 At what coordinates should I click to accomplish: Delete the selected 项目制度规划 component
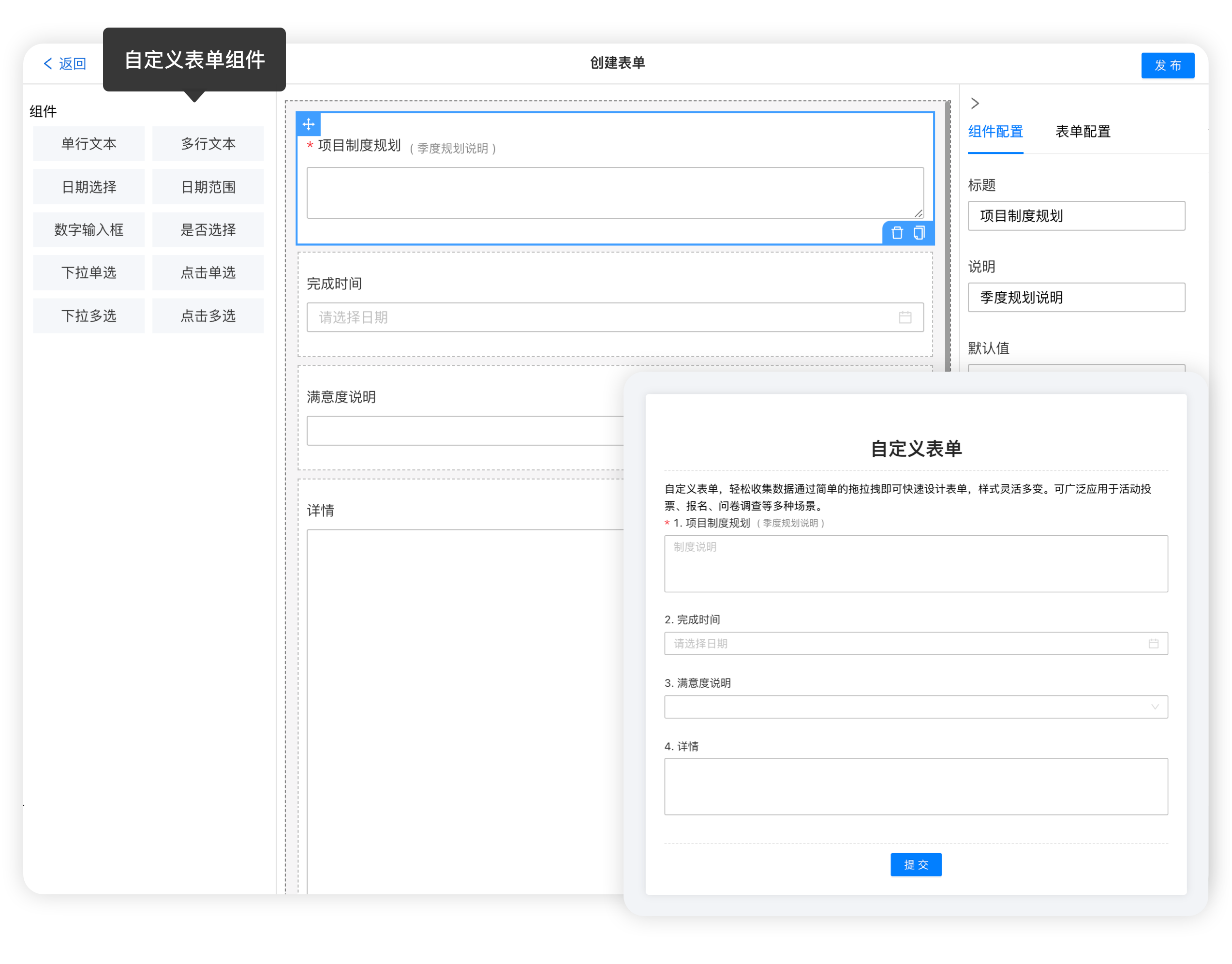897,233
